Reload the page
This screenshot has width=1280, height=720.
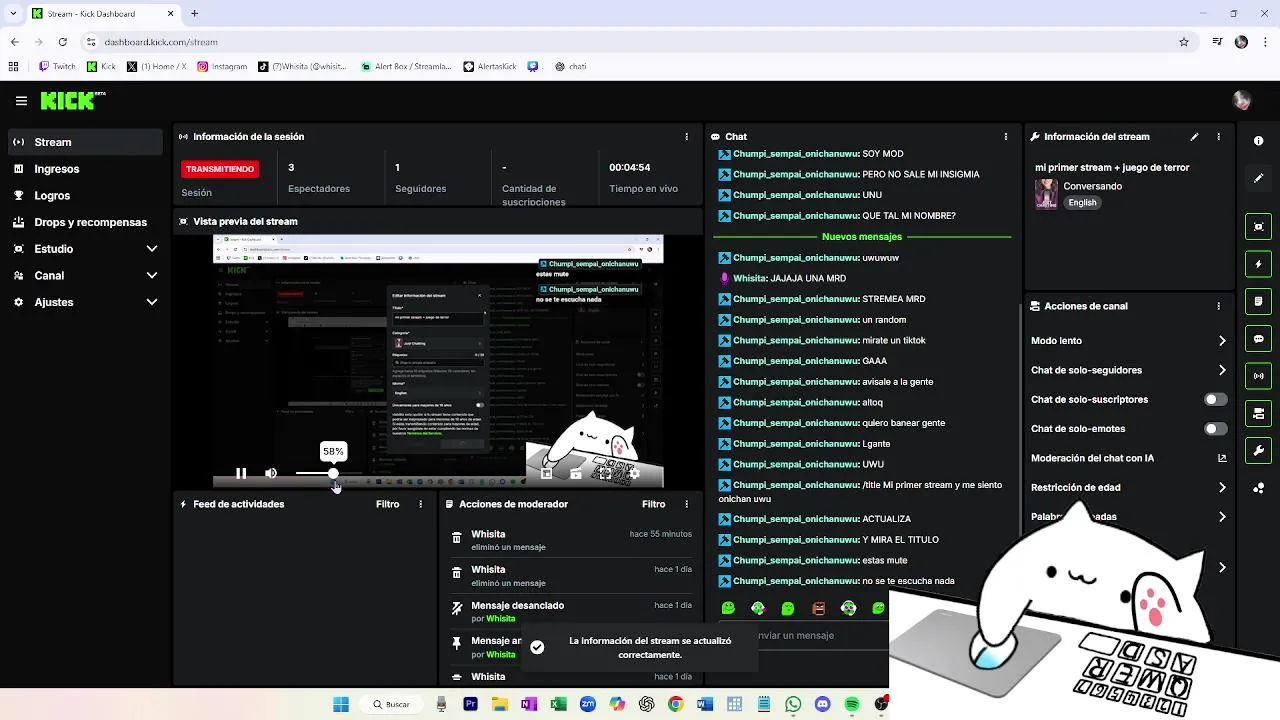point(62,42)
